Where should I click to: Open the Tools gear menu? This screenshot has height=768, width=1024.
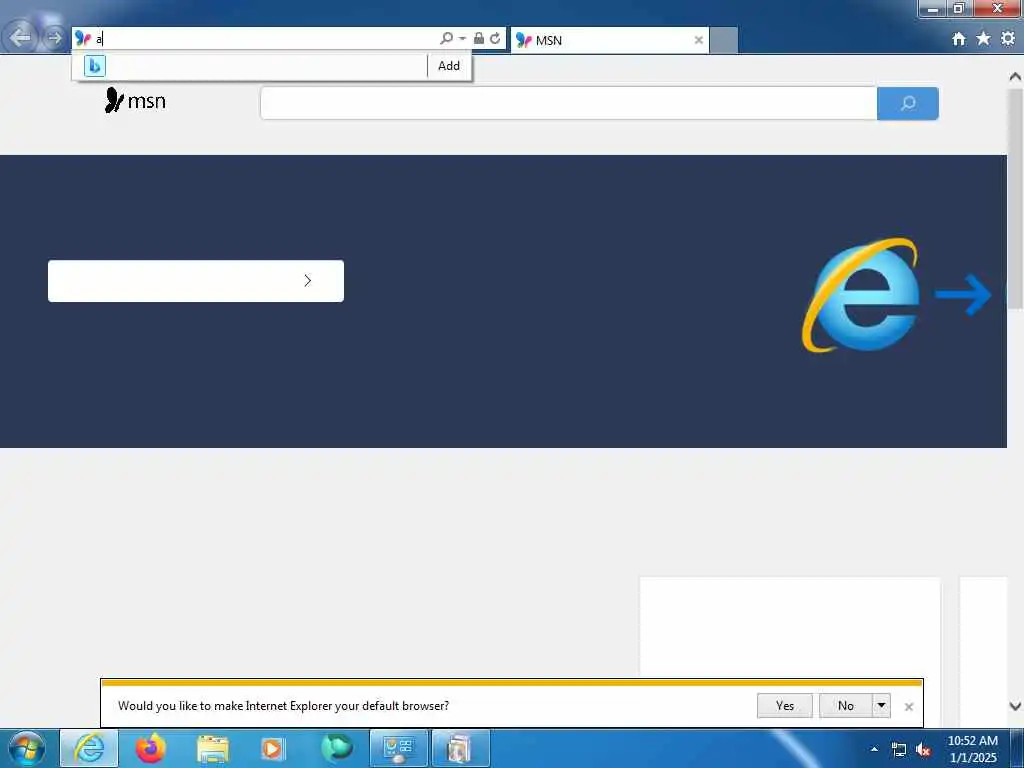point(1008,39)
